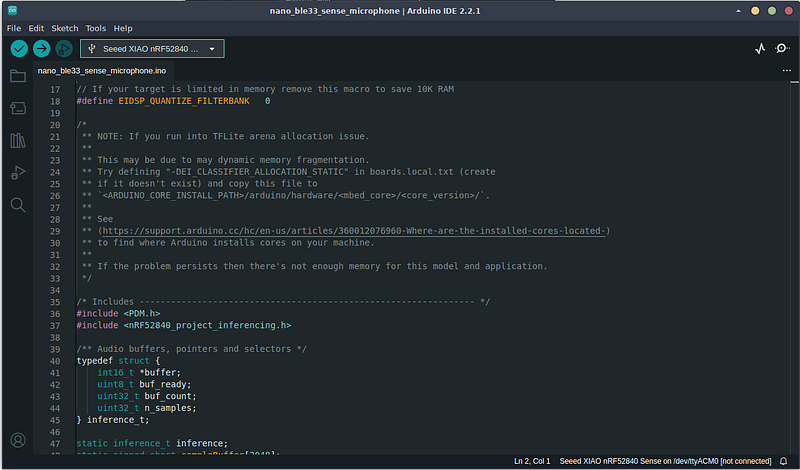Click the nRF52840_project_inferencing.h include
Screen dimensions: 800x470
pyautogui.click(x=207, y=325)
